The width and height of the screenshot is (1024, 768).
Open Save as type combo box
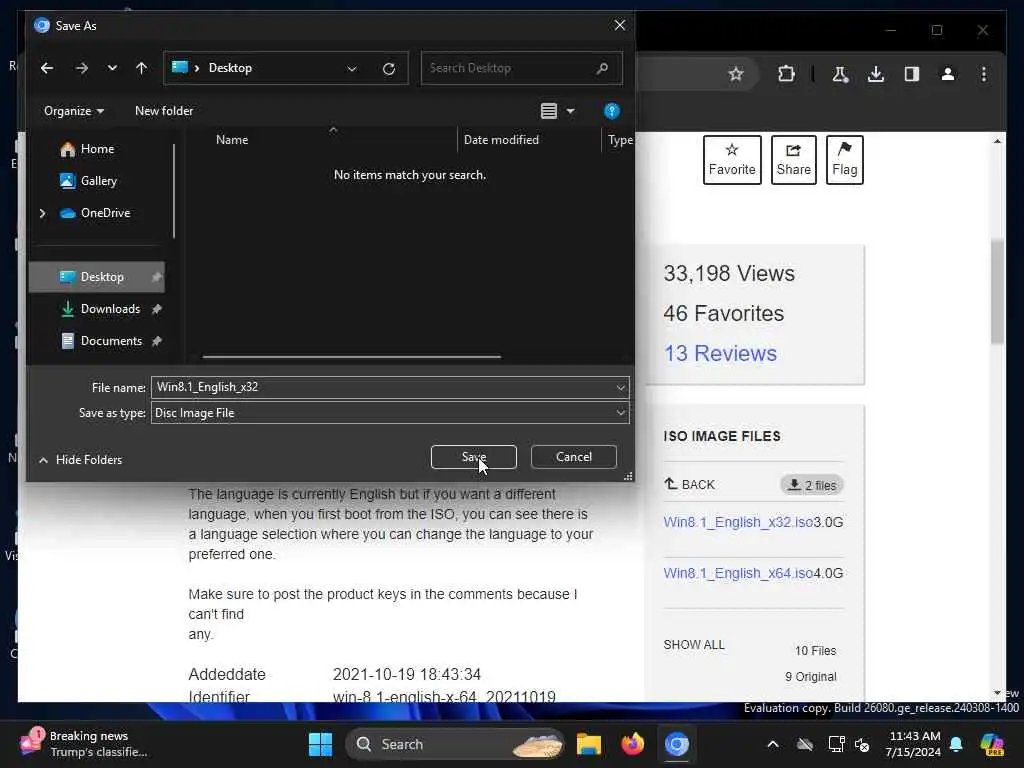(x=390, y=413)
